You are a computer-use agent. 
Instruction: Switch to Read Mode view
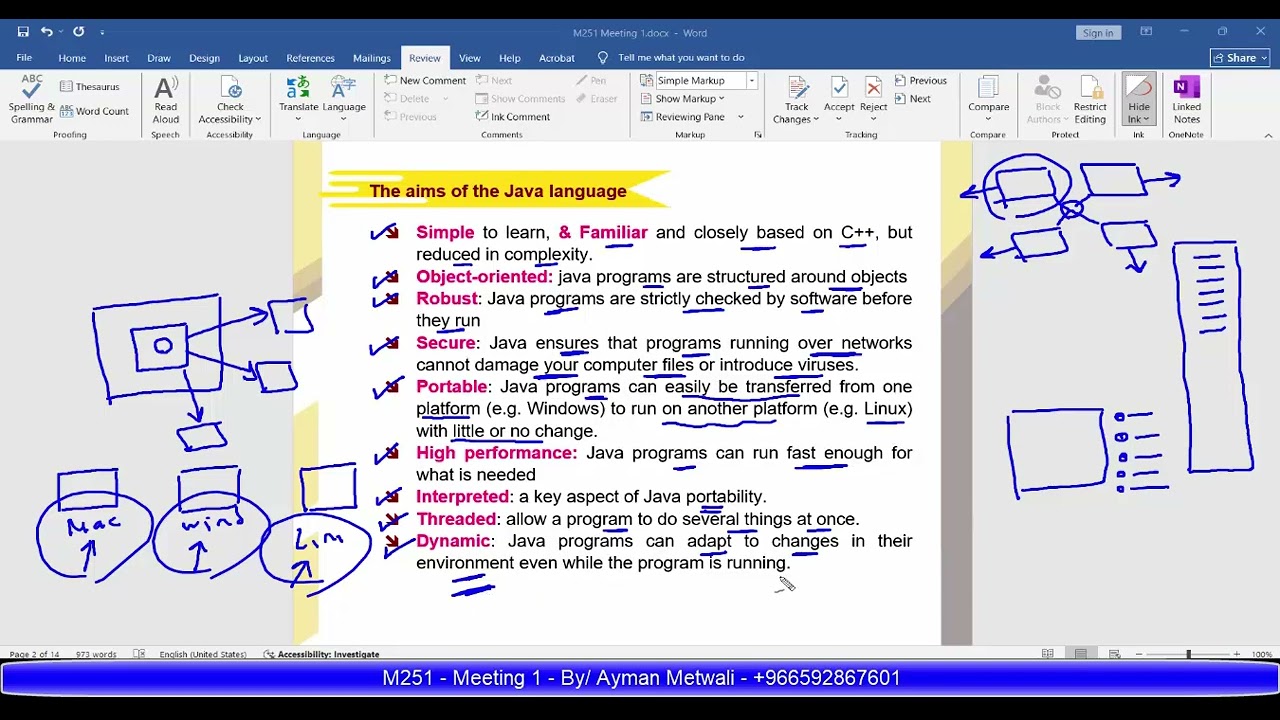point(1047,654)
